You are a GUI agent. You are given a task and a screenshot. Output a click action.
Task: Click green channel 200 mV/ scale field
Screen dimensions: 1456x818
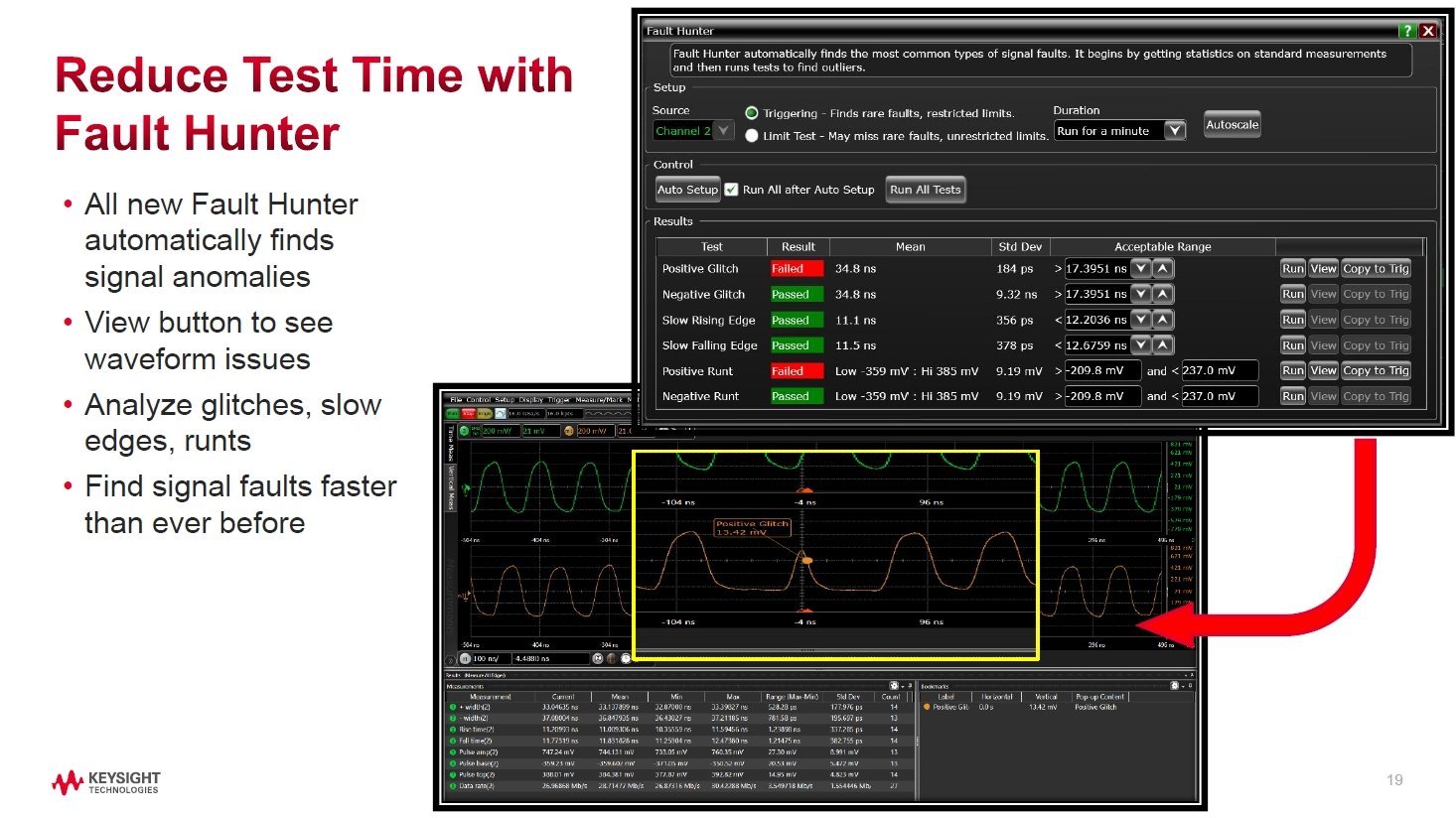[501, 431]
